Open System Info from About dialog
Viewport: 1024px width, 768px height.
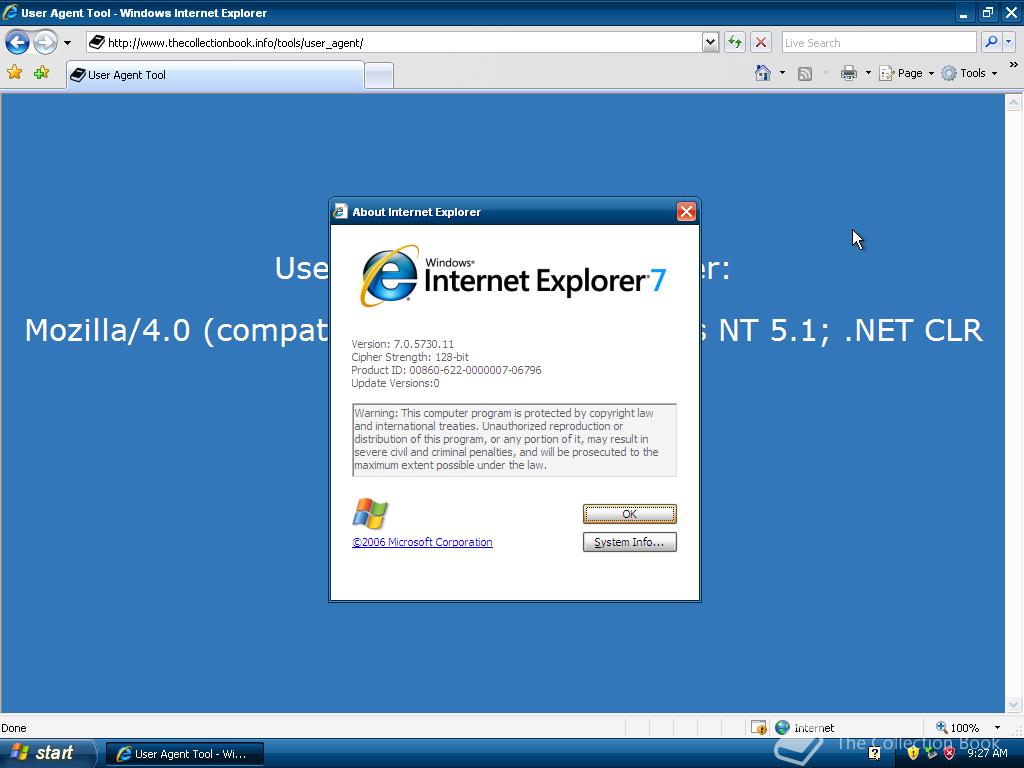coord(630,542)
